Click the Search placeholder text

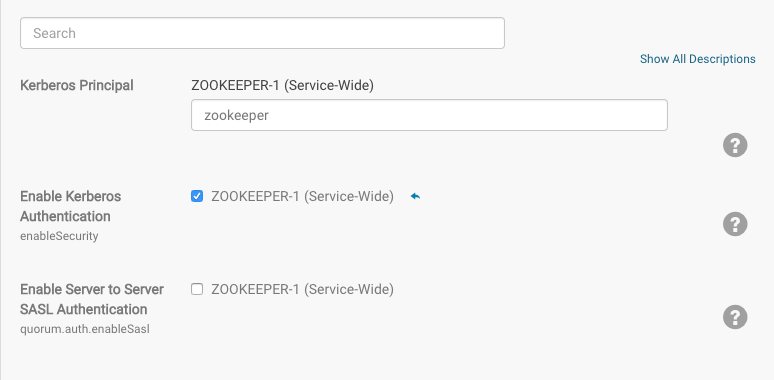54,33
